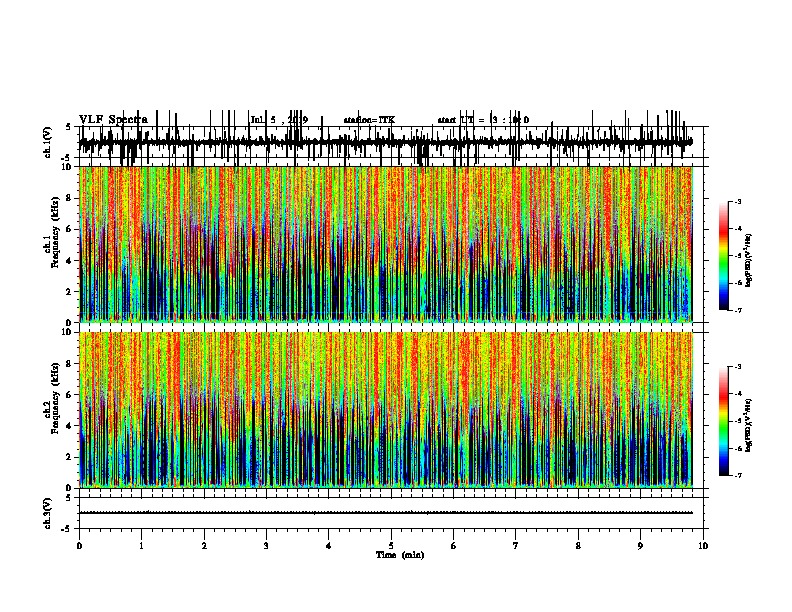The image size is (792, 612).
Task: Click the "station=ITK" label
Action: 369,120
